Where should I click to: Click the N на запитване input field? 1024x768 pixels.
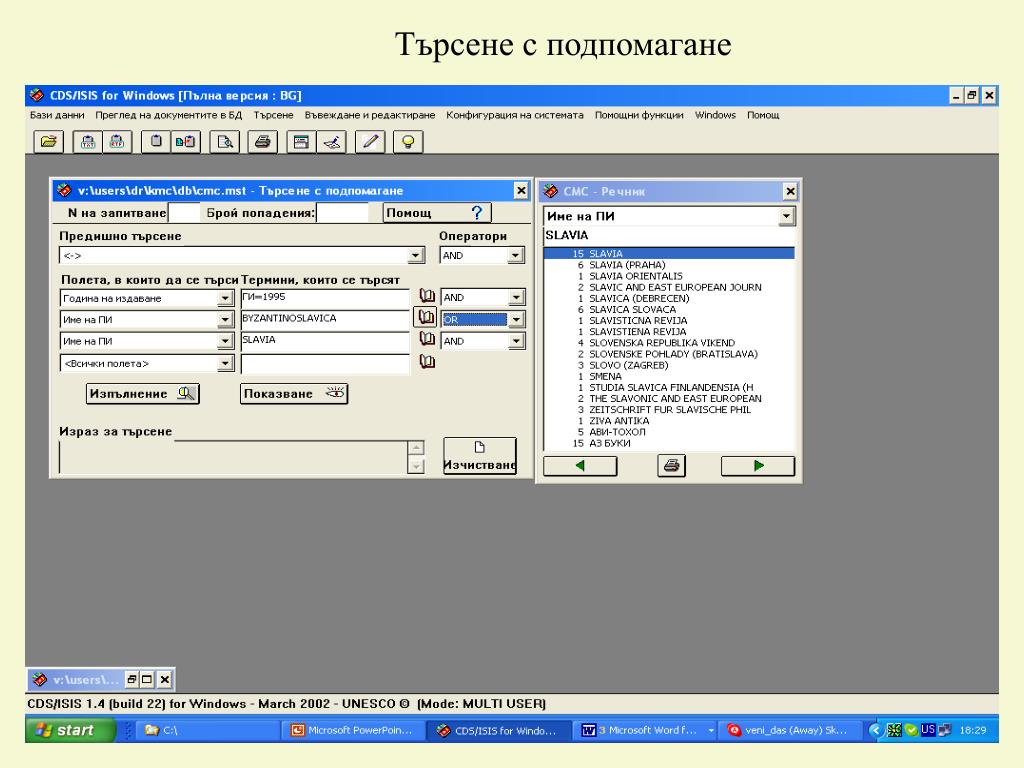[184, 213]
